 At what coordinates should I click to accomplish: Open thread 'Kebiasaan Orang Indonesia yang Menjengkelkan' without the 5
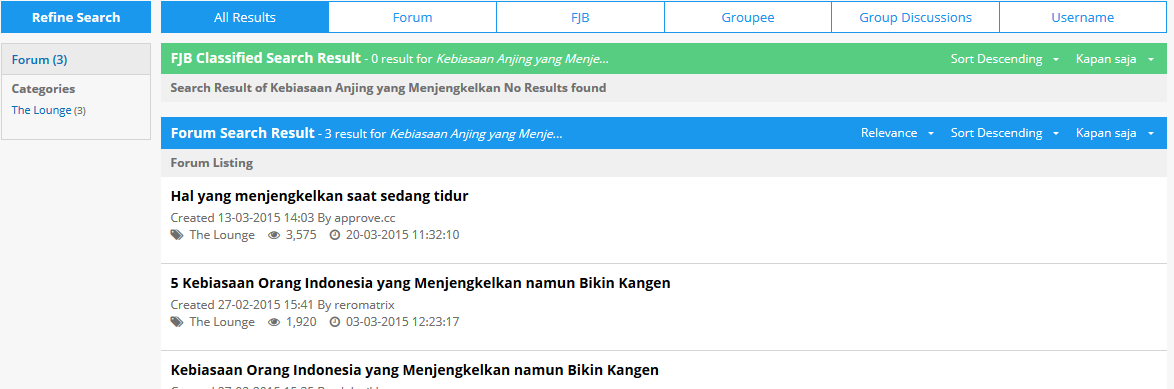coord(415,370)
